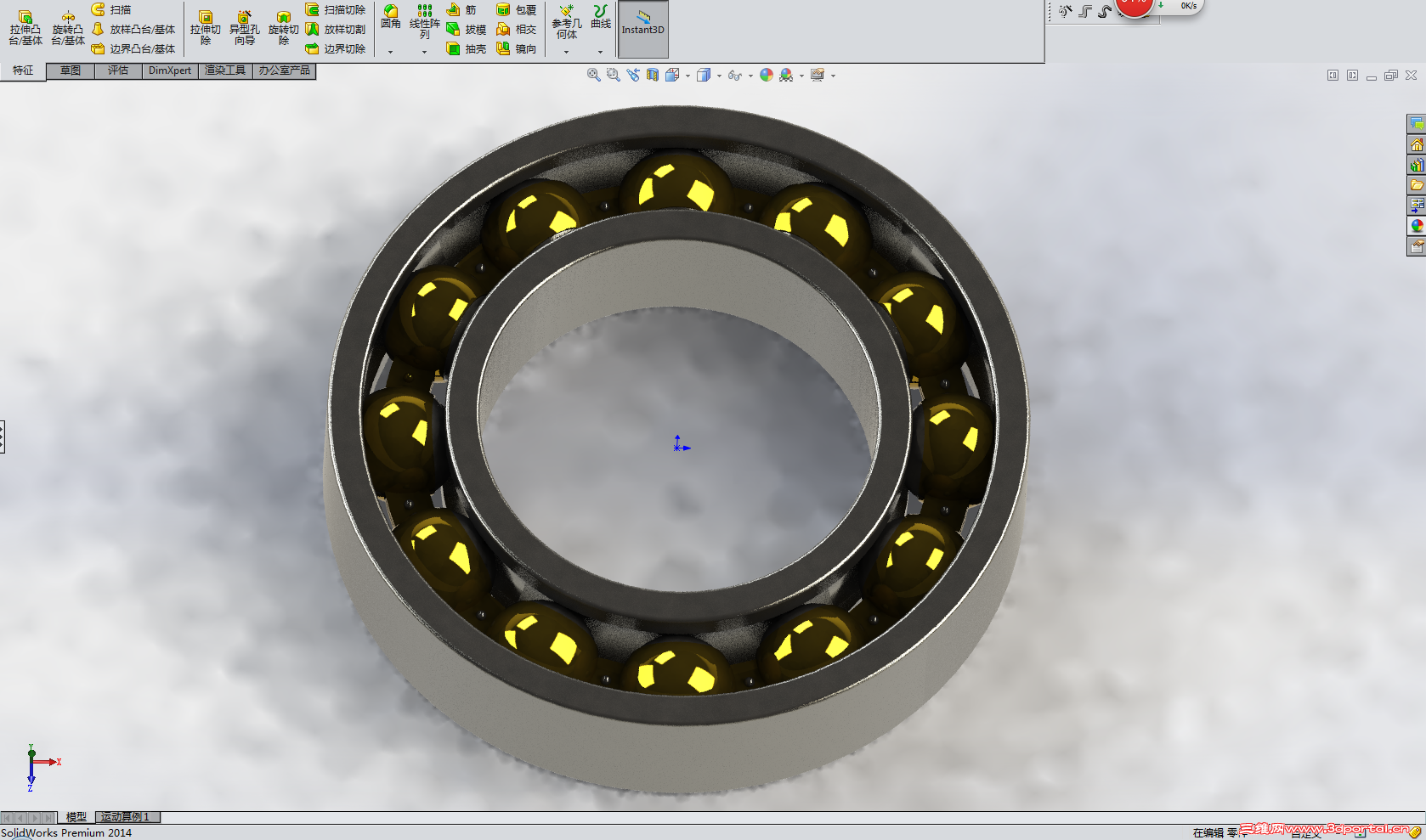Click the zoom to fit magnifier icon
Image resolution: width=1426 pixels, height=840 pixels.
pyautogui.click(x=593, y=75)
